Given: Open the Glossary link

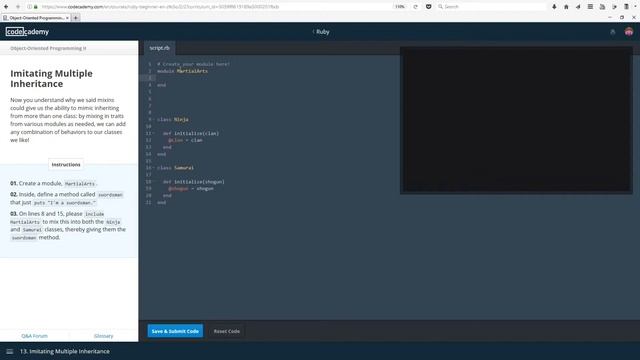Looking at the screenshot, I should (104, 336).
